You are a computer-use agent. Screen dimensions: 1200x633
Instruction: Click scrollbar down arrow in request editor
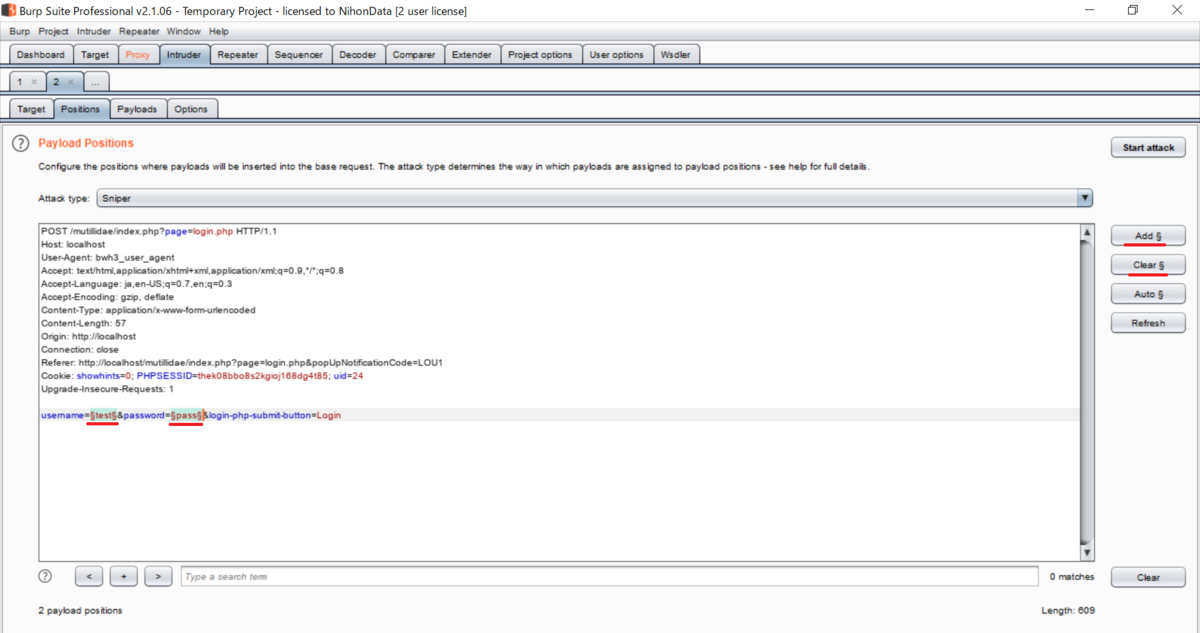click(x=1087, y=553)
